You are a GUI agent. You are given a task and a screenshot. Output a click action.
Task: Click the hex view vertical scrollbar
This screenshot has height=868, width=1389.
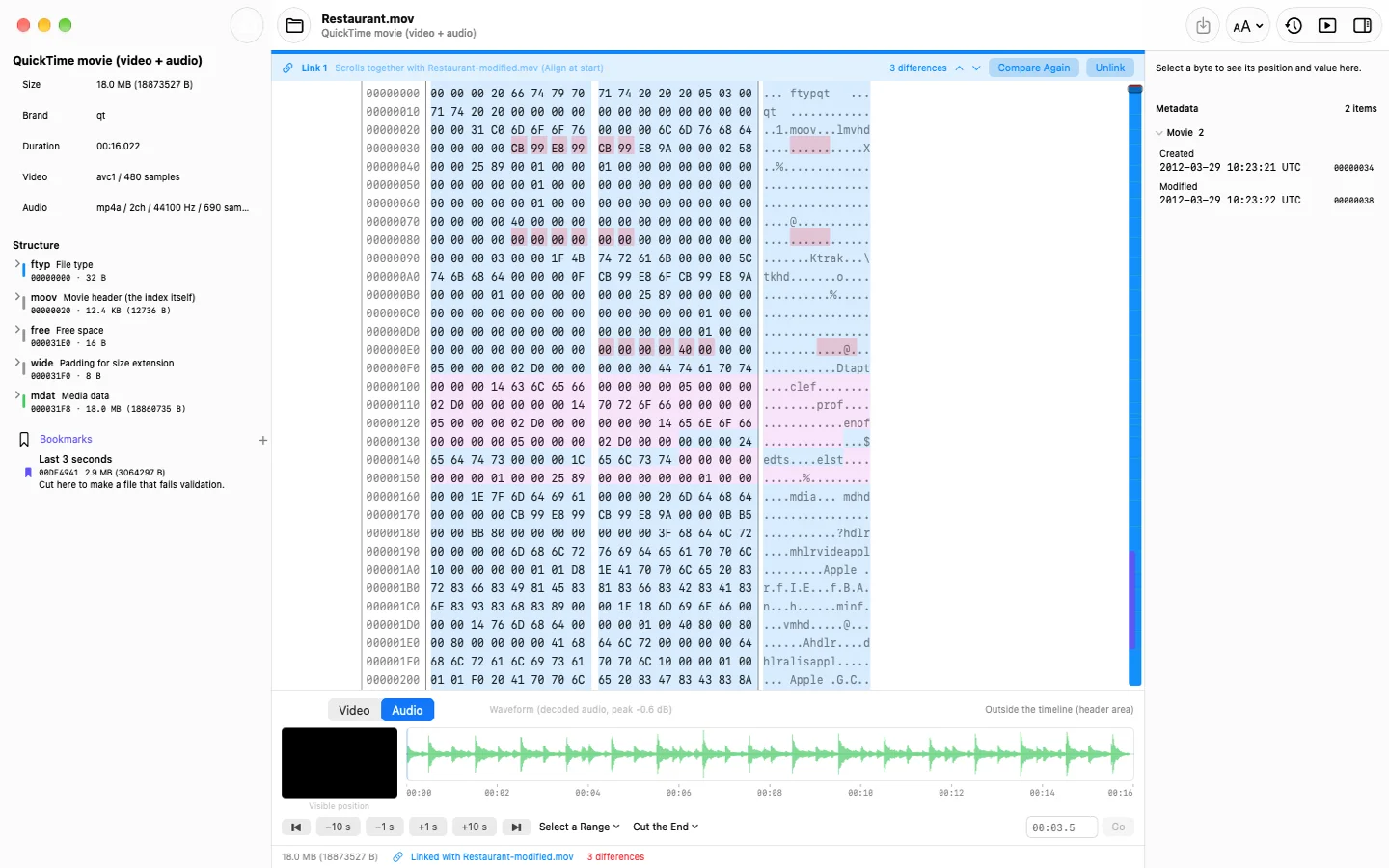click(x=1134, y=386)
